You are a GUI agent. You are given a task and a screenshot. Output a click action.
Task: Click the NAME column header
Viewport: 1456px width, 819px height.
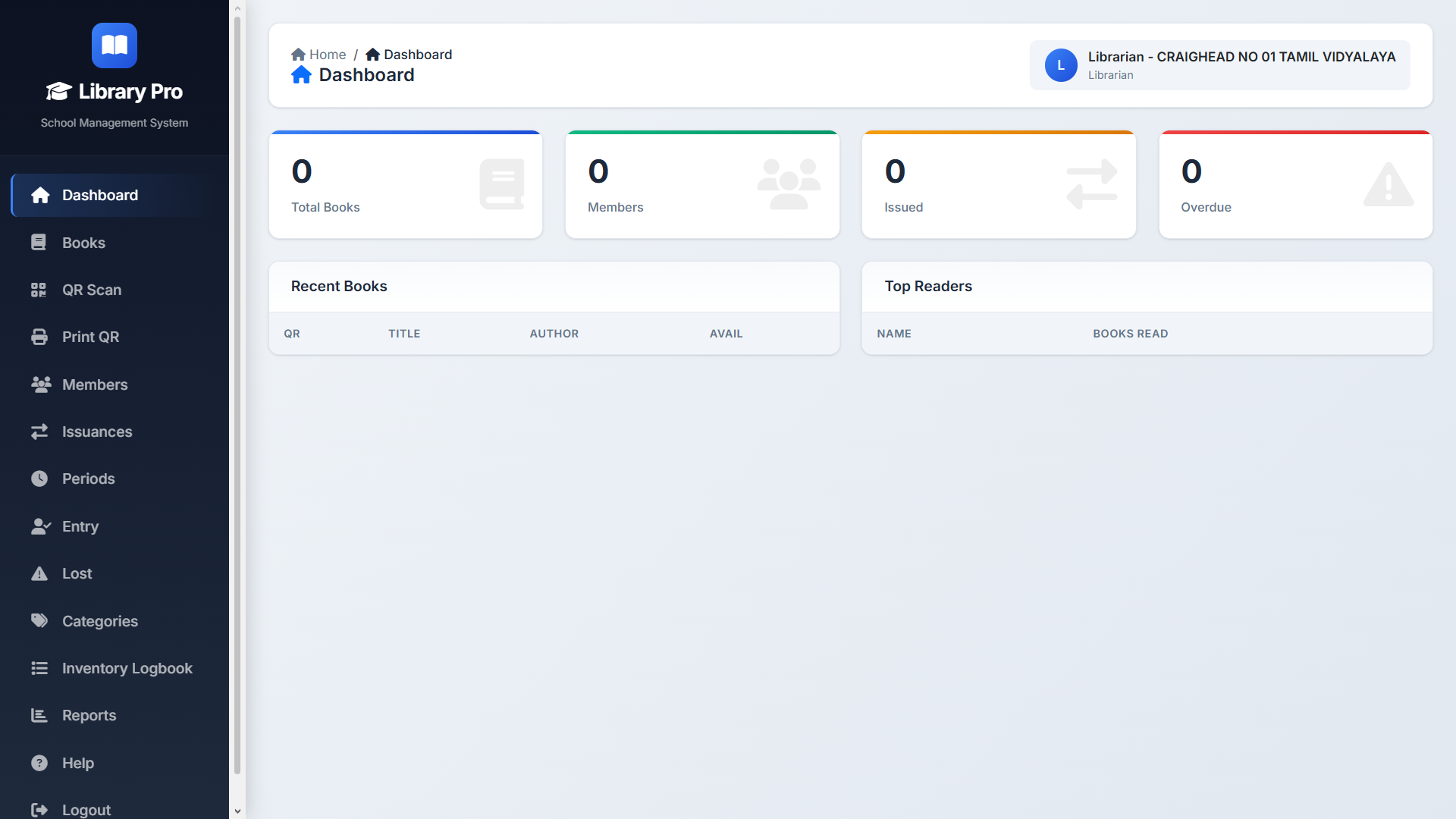(894, 334)
